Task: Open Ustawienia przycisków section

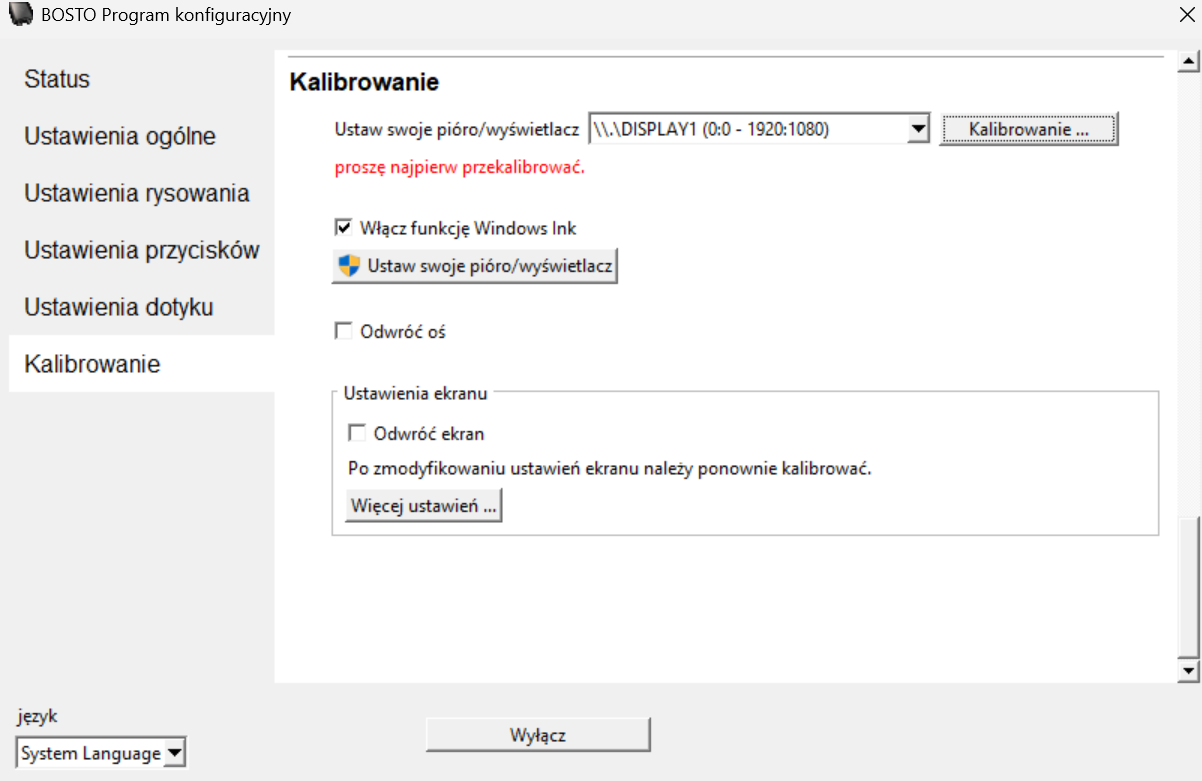Action: (x=142, y=251)
